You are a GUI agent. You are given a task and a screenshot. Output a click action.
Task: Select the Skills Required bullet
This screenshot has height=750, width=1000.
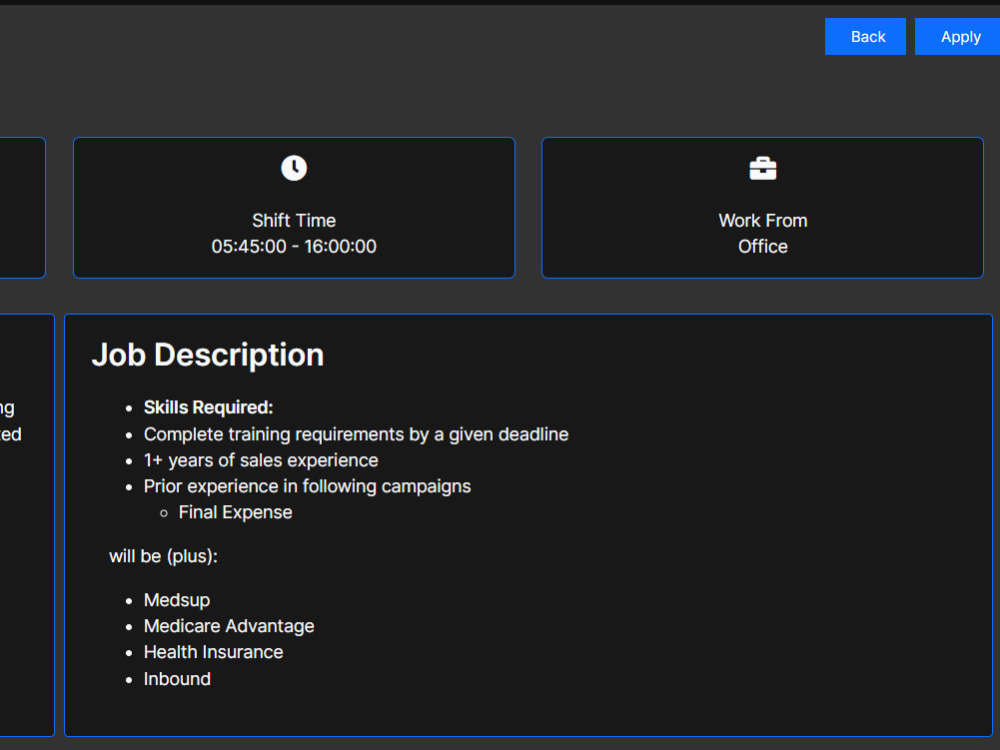(x=209, y=408)
